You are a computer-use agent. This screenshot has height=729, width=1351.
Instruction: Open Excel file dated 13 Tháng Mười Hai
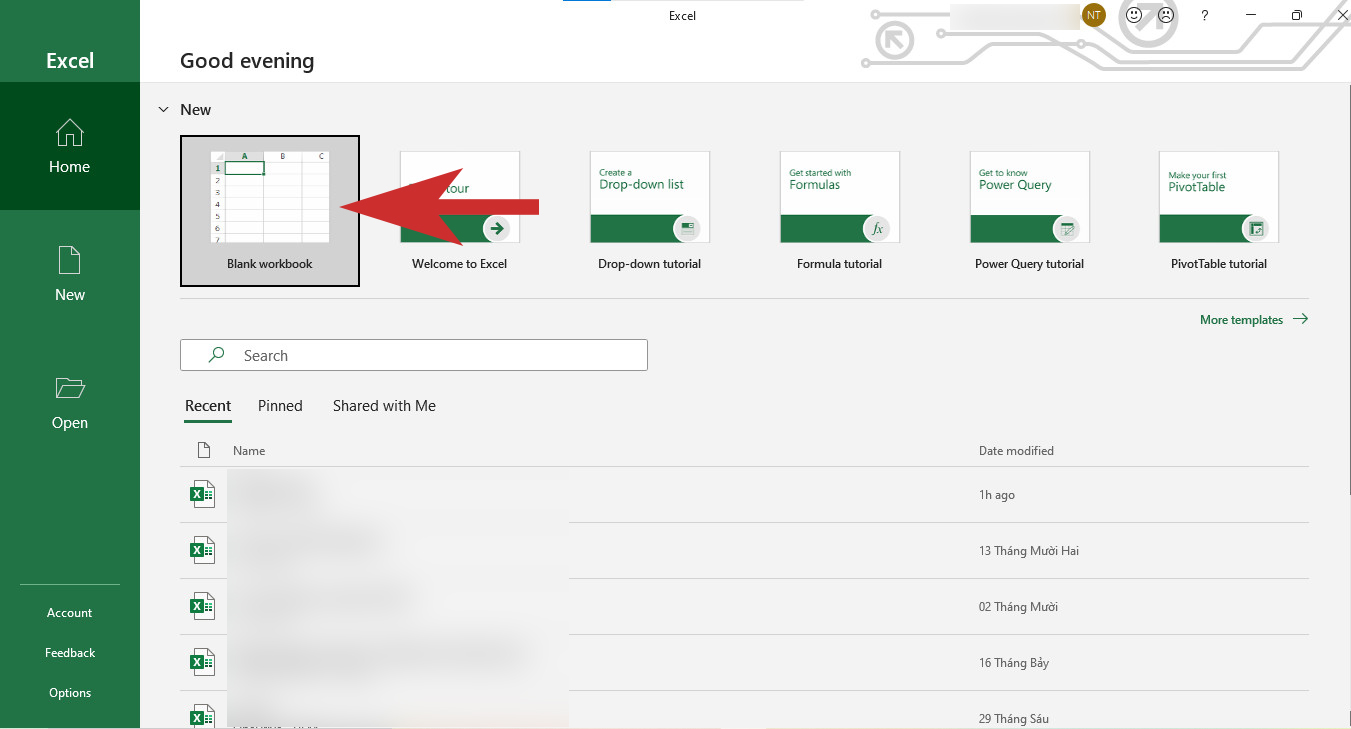744,551
